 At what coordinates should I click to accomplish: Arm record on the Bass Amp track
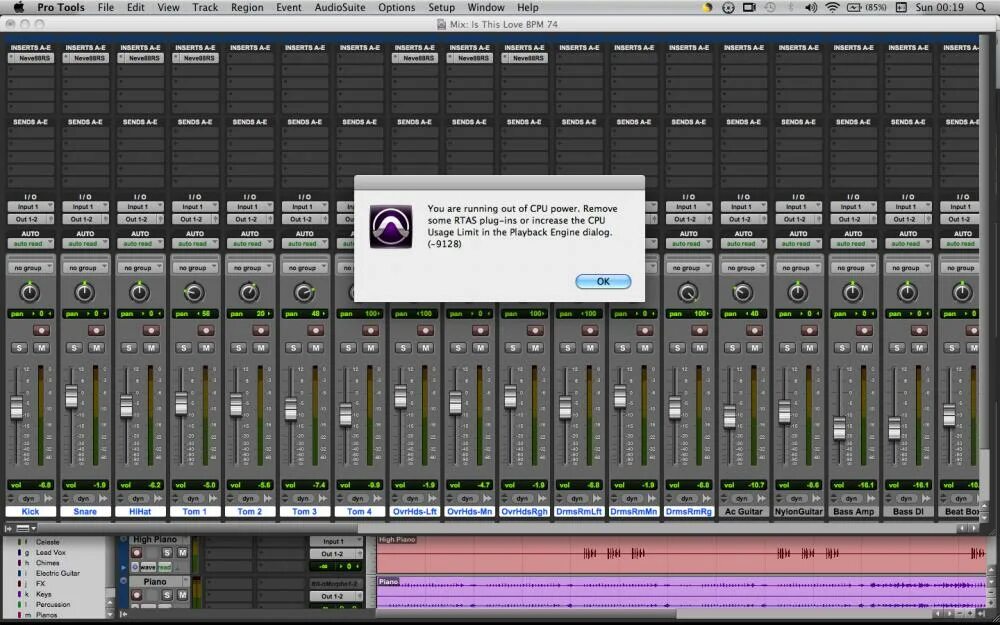click(864, 330)
